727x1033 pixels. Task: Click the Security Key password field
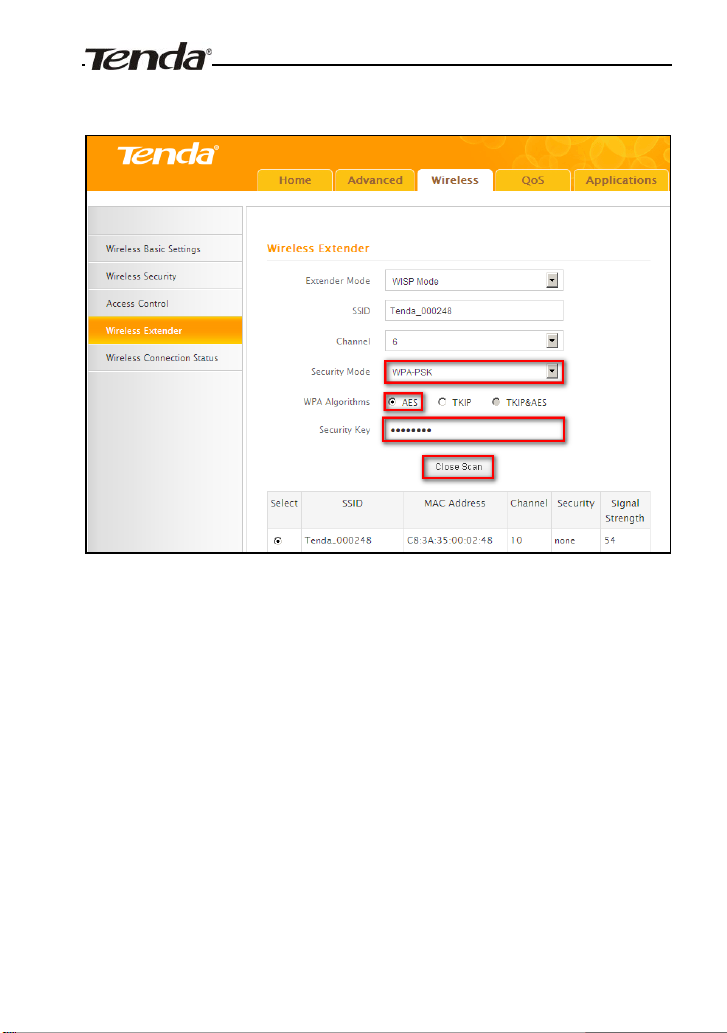(474, 430)
